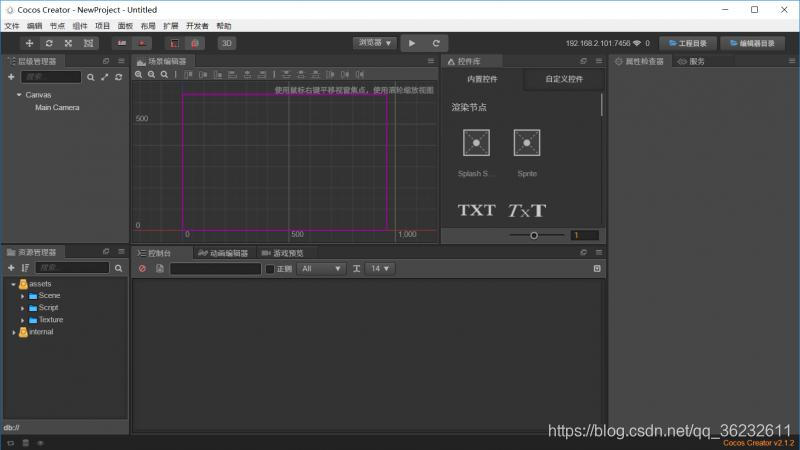Screen dimensions: 800x450
Task: Click the console collapse toggle icon
Action: pyautogui.click(x=597, y=268)
